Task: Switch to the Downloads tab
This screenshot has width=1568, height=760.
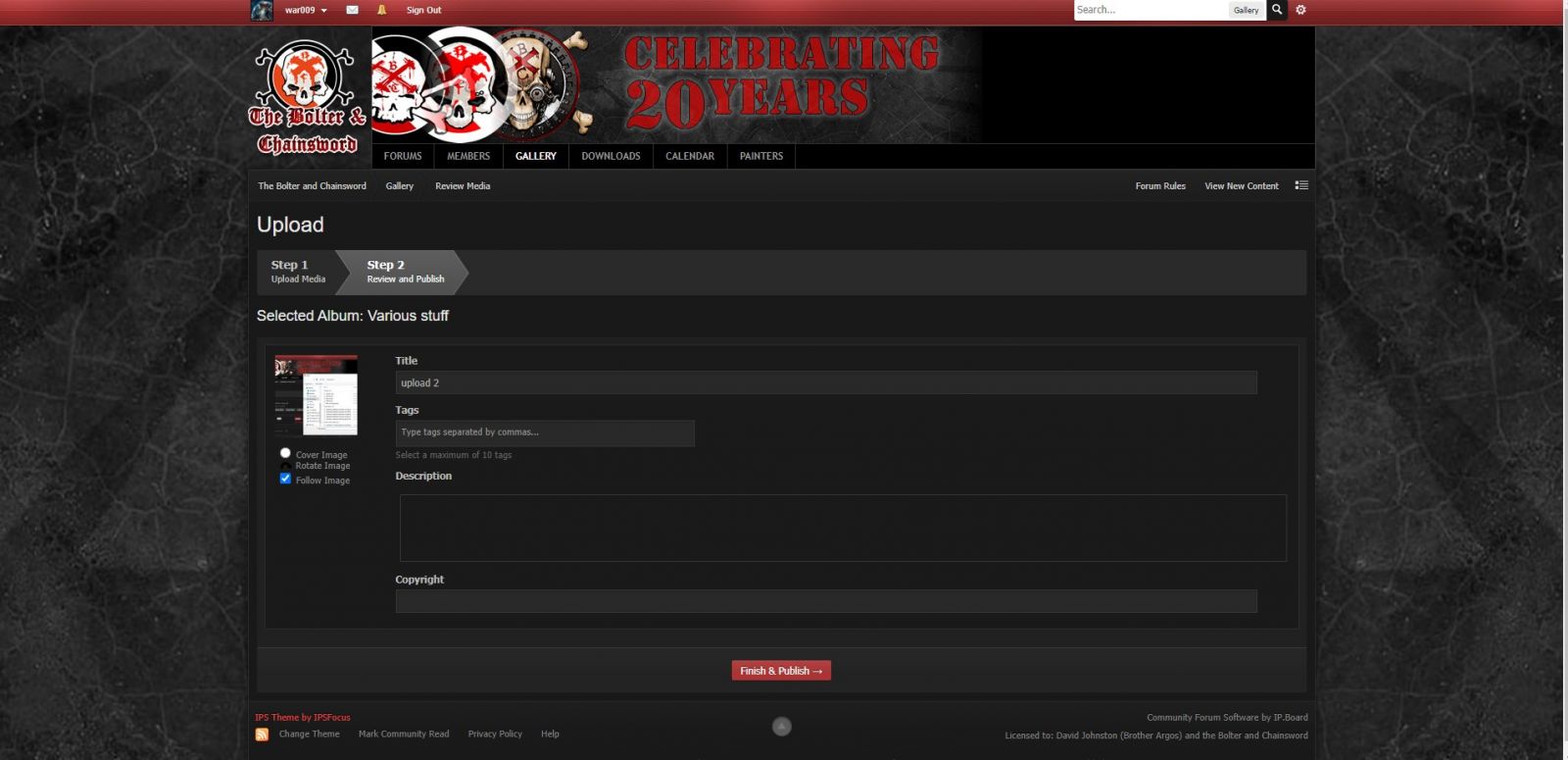Action: [x=611, y=156]
